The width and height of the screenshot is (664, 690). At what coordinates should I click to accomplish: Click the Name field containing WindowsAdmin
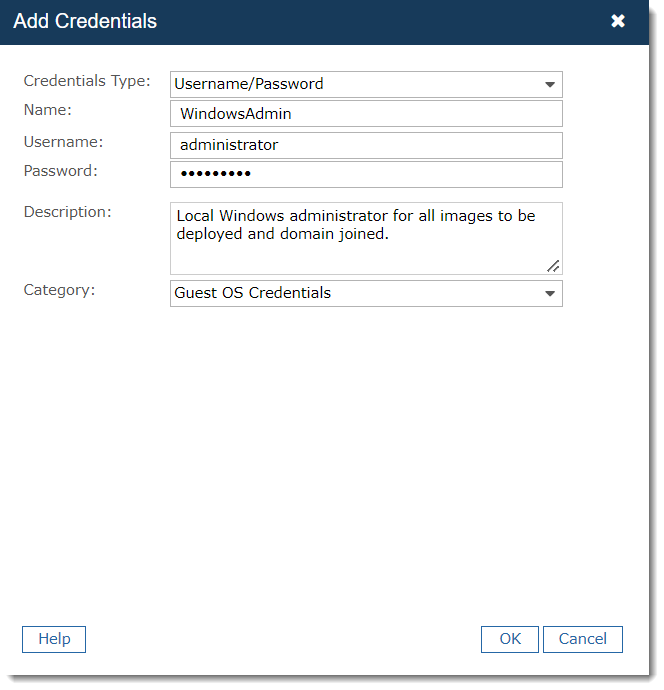coord(366,114)
